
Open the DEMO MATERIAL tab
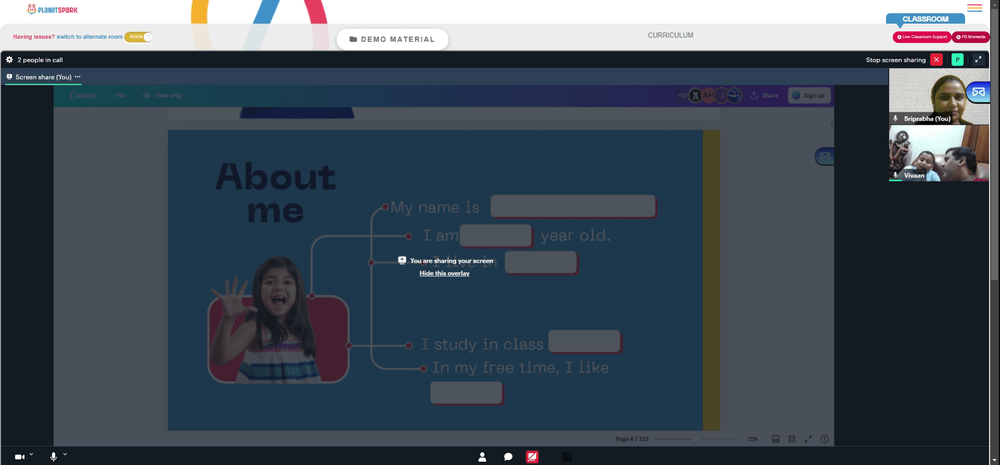click(x=392, y=39)
